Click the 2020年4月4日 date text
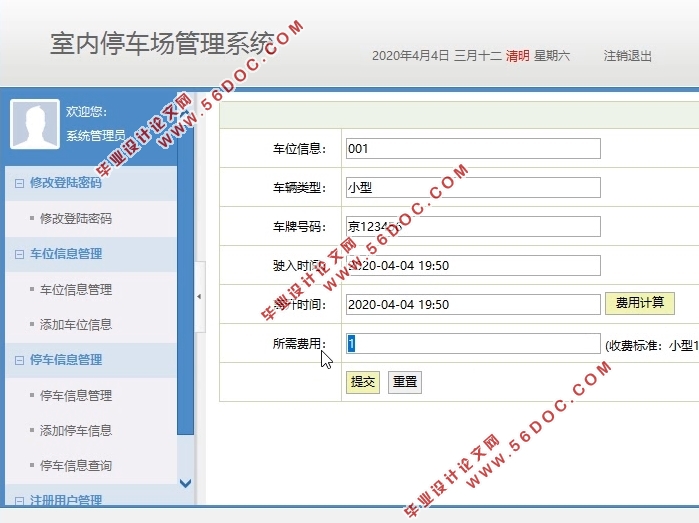The image size is (699, 523). [411, 56]
